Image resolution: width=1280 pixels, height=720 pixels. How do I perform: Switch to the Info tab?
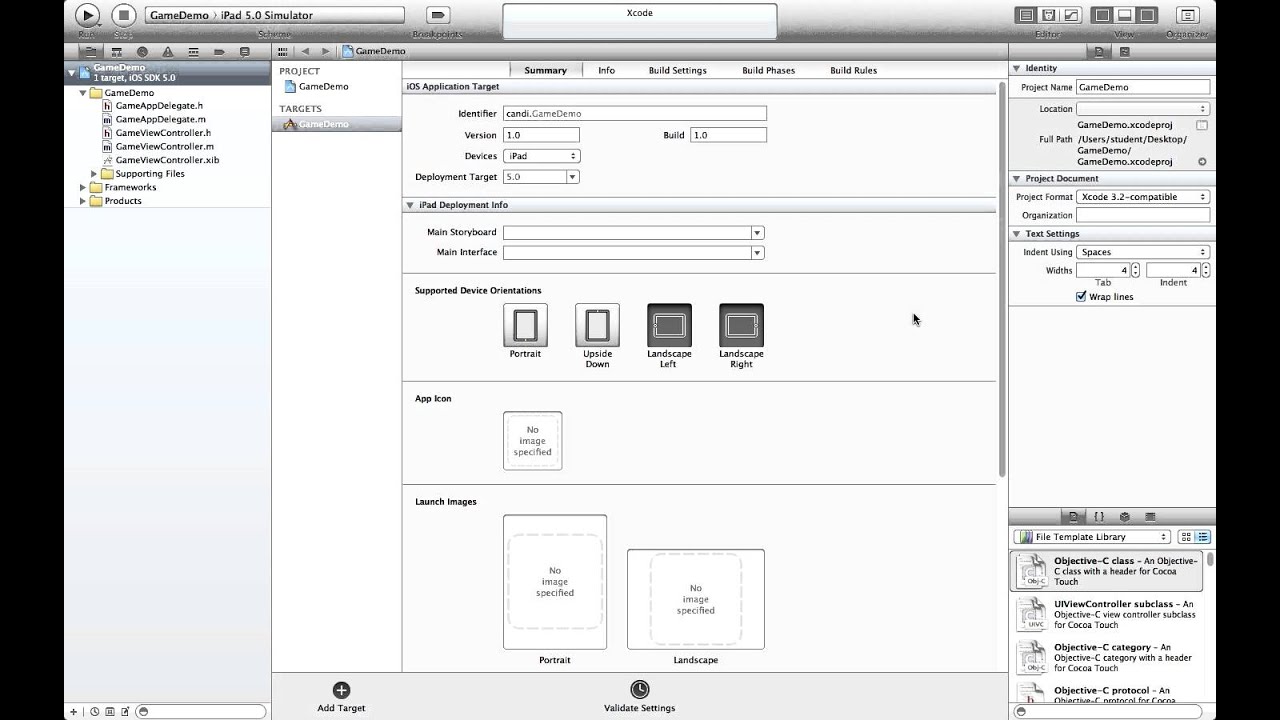[x=606, y=70]
